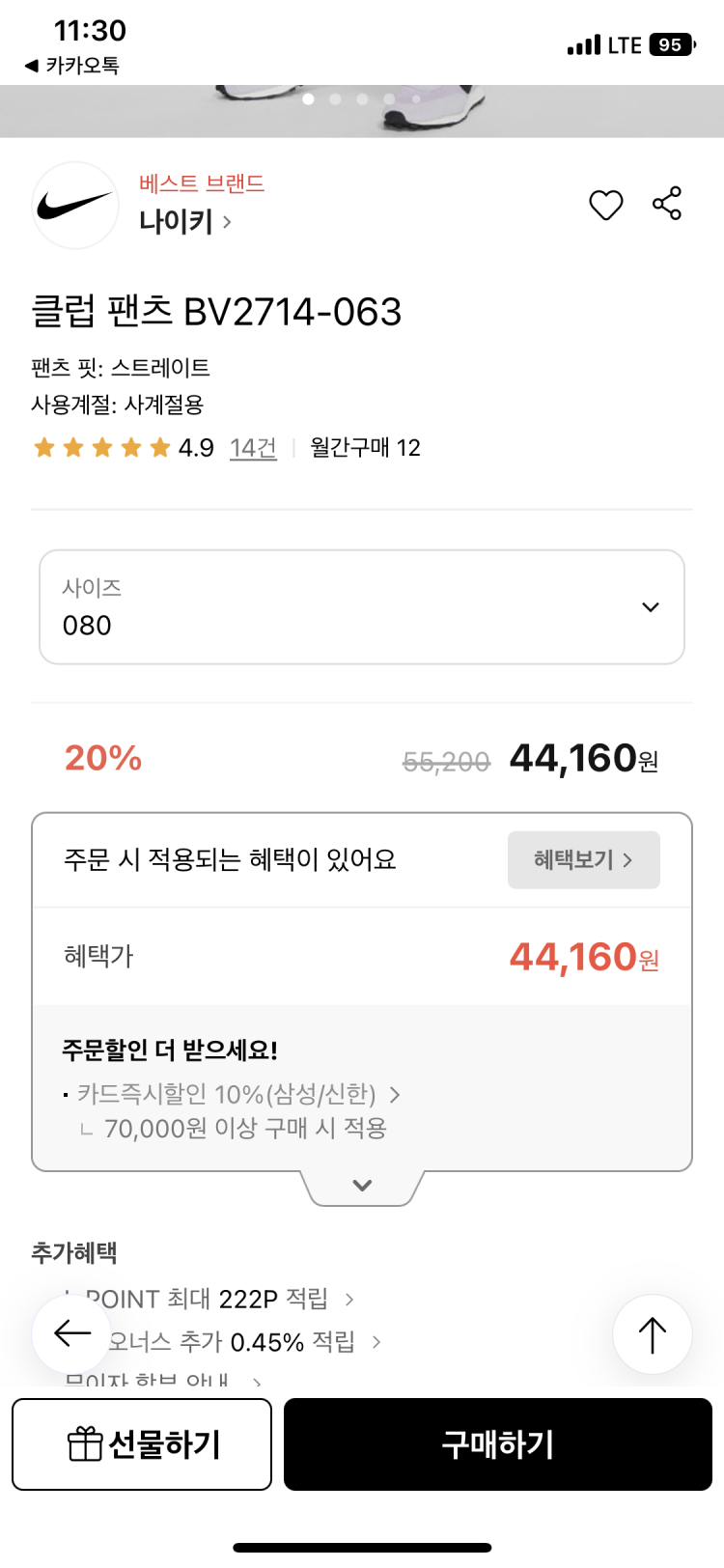Open the 나이키 brand page link
Screen dimensions: 724x1568
pyautogui.click(x=185, y=222)
